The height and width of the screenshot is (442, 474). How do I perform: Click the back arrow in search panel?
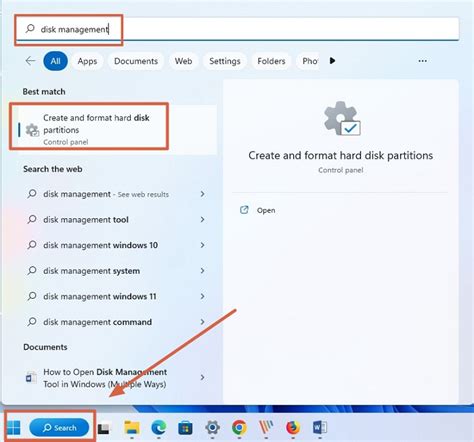(30, 61)
